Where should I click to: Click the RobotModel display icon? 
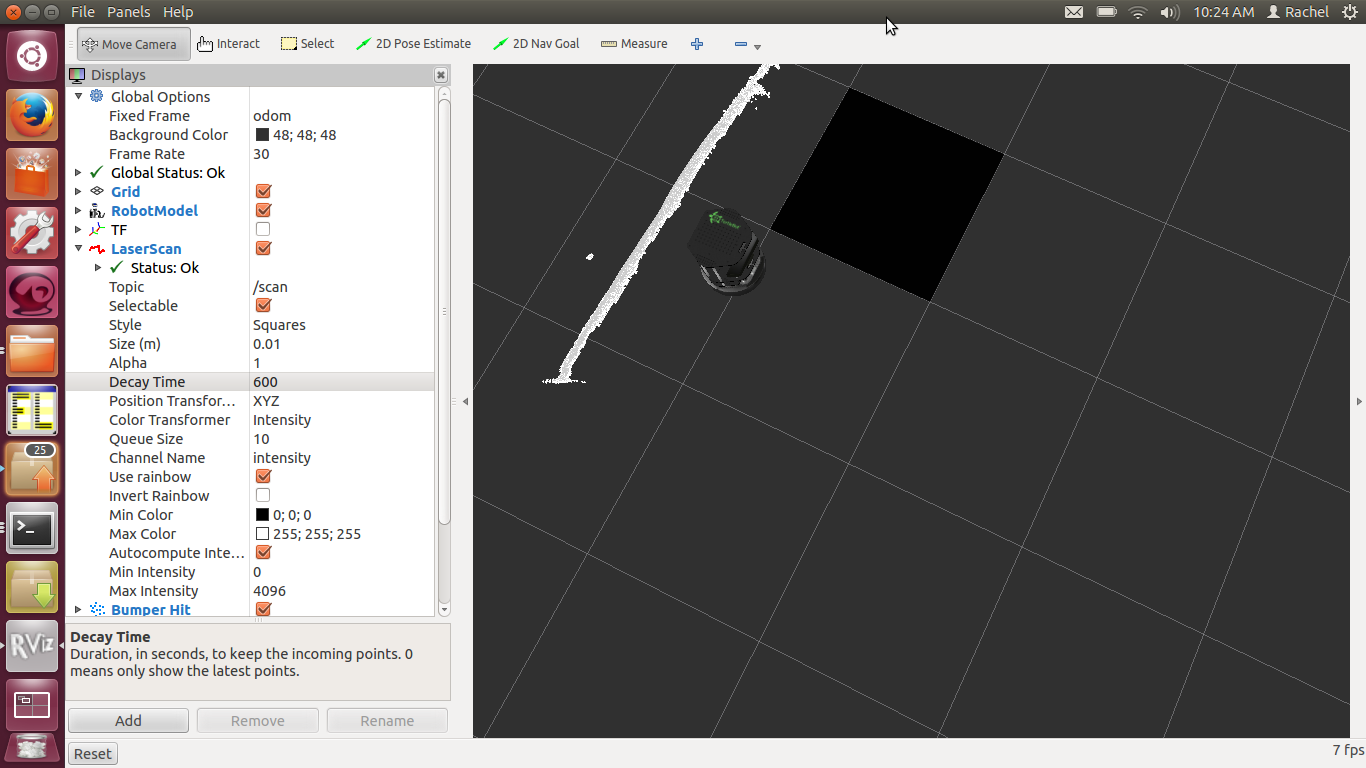(x=96, y=211)
